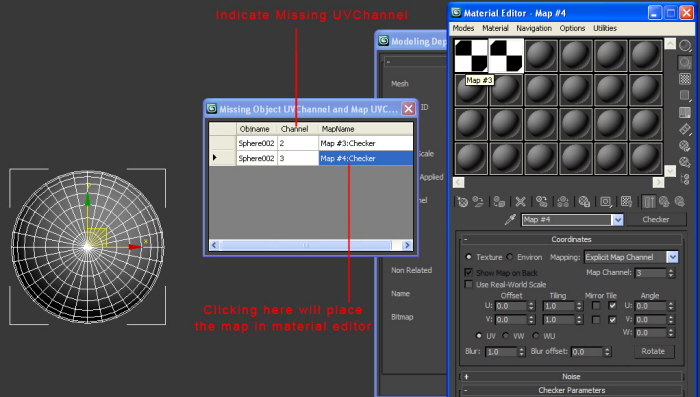
Task: Open the Utilities menu
Action: tap(605, 28)
